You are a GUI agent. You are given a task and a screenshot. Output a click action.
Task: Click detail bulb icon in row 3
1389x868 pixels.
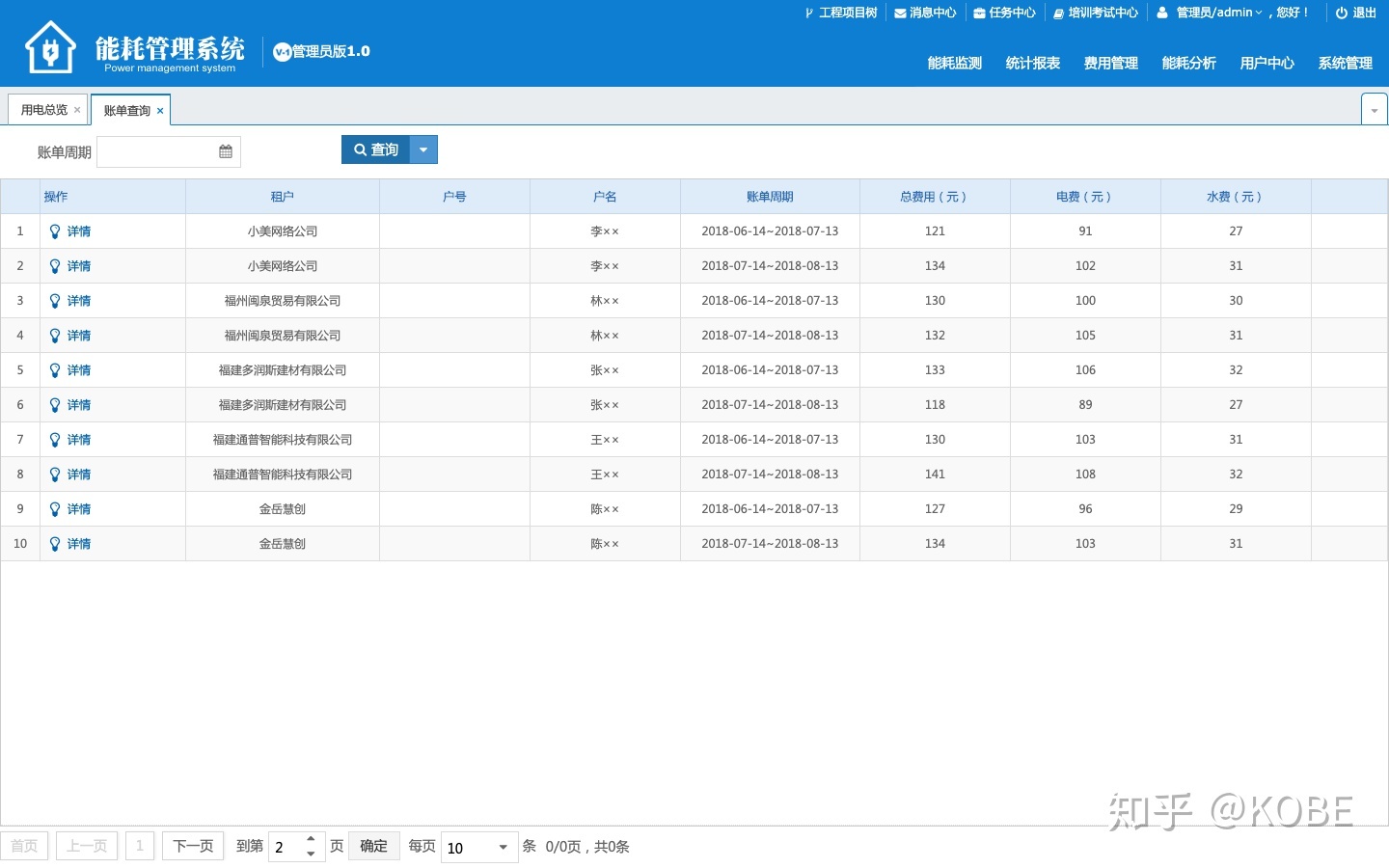coord(55,301)
